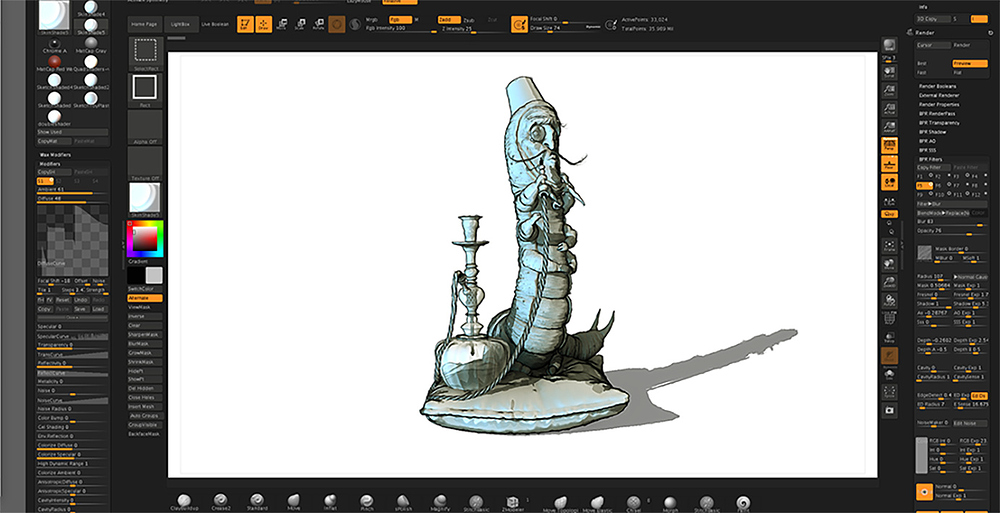This screenshot has width=1000, height=513.
Task: Open the Home Page tab
Action: [x=144, y=24]
